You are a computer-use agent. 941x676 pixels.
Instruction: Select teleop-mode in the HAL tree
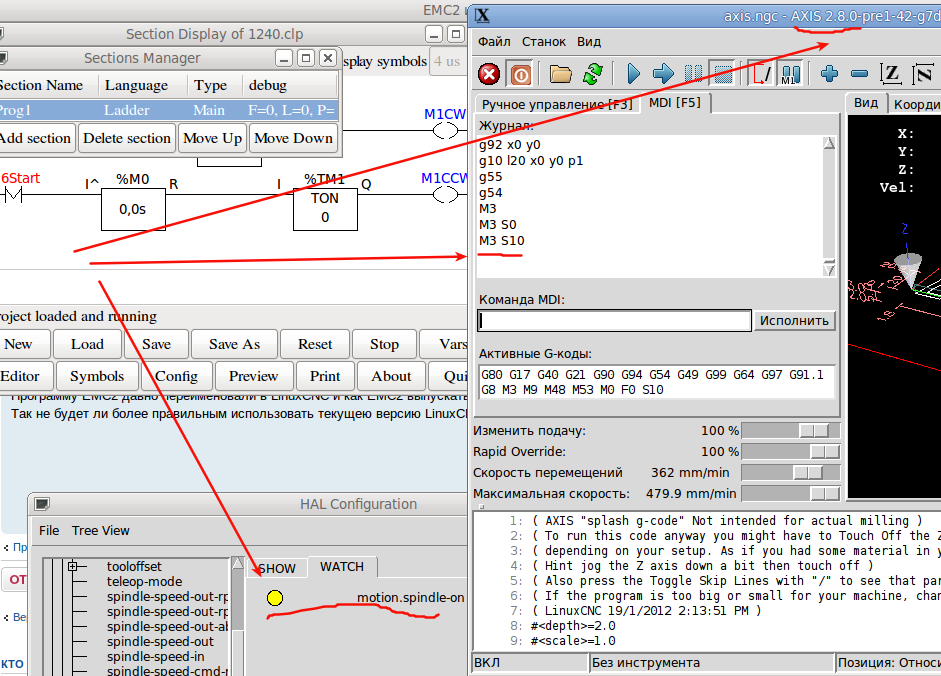tap(144, 582)
